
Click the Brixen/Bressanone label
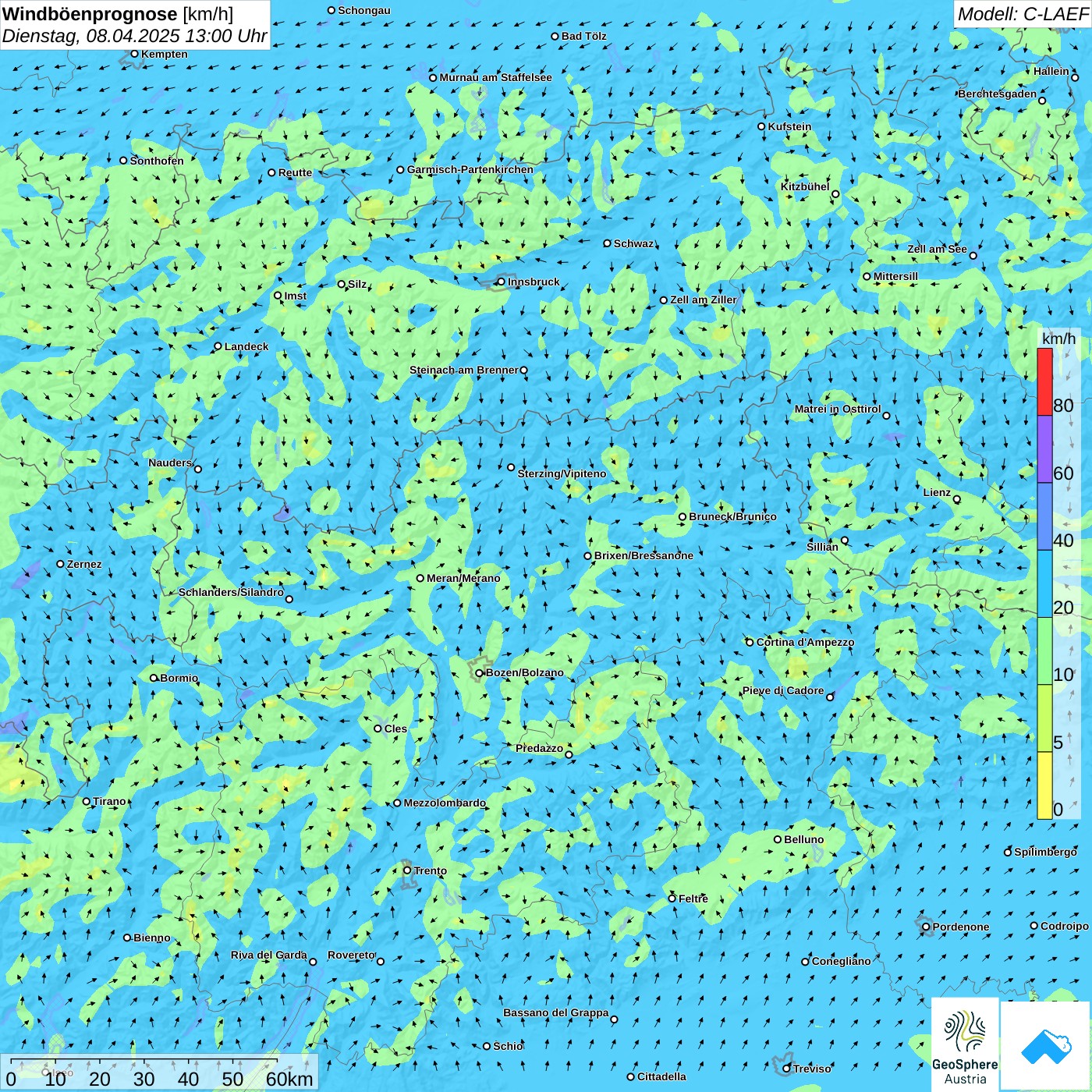644,555
